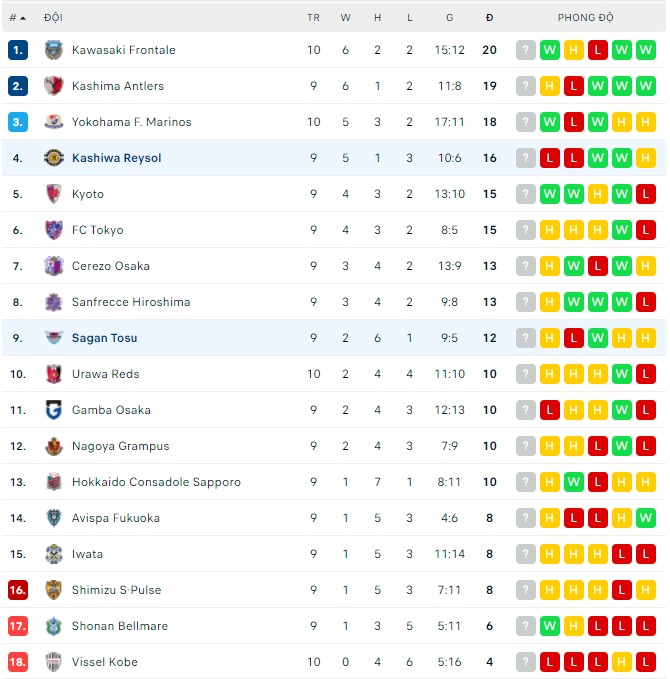Open the Cerezo Osaka team page

pos(110,266)
